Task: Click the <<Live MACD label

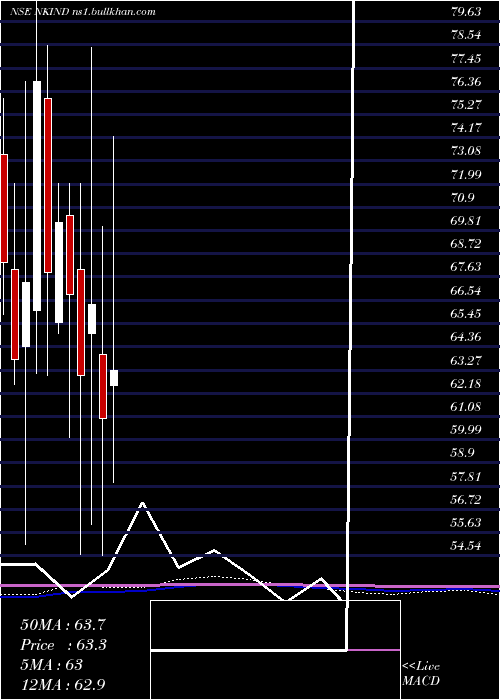Action: (421, 674)
